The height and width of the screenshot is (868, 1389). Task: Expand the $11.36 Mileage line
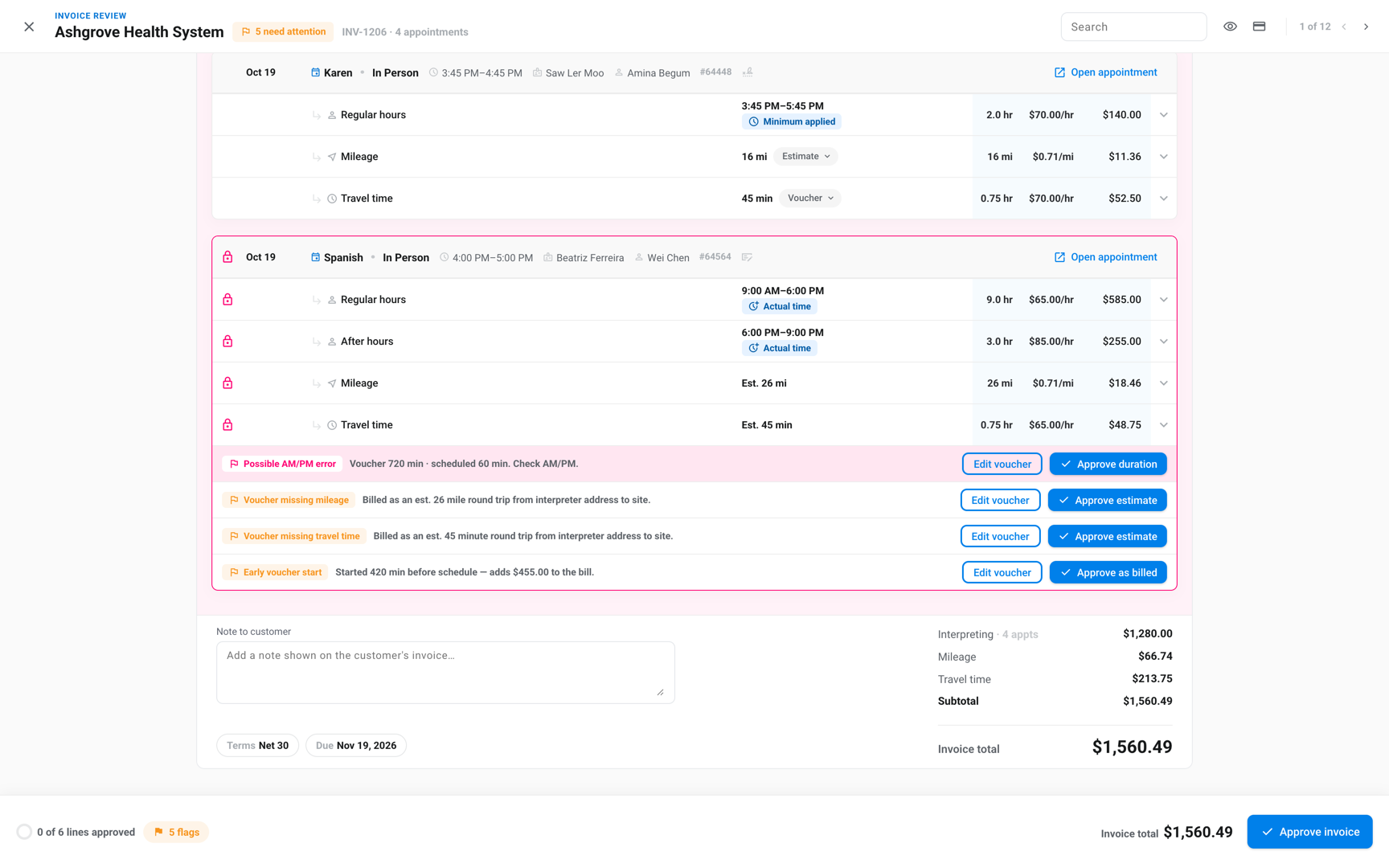tap(1163, 157)
